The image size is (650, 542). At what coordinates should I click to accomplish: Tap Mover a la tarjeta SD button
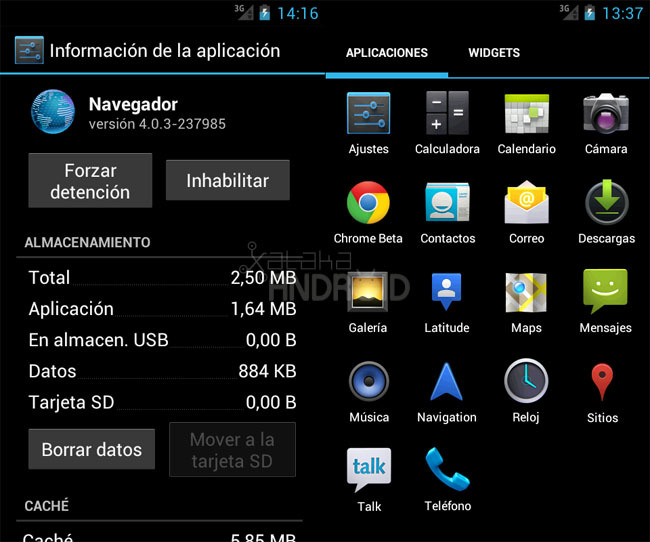[232, 450]
